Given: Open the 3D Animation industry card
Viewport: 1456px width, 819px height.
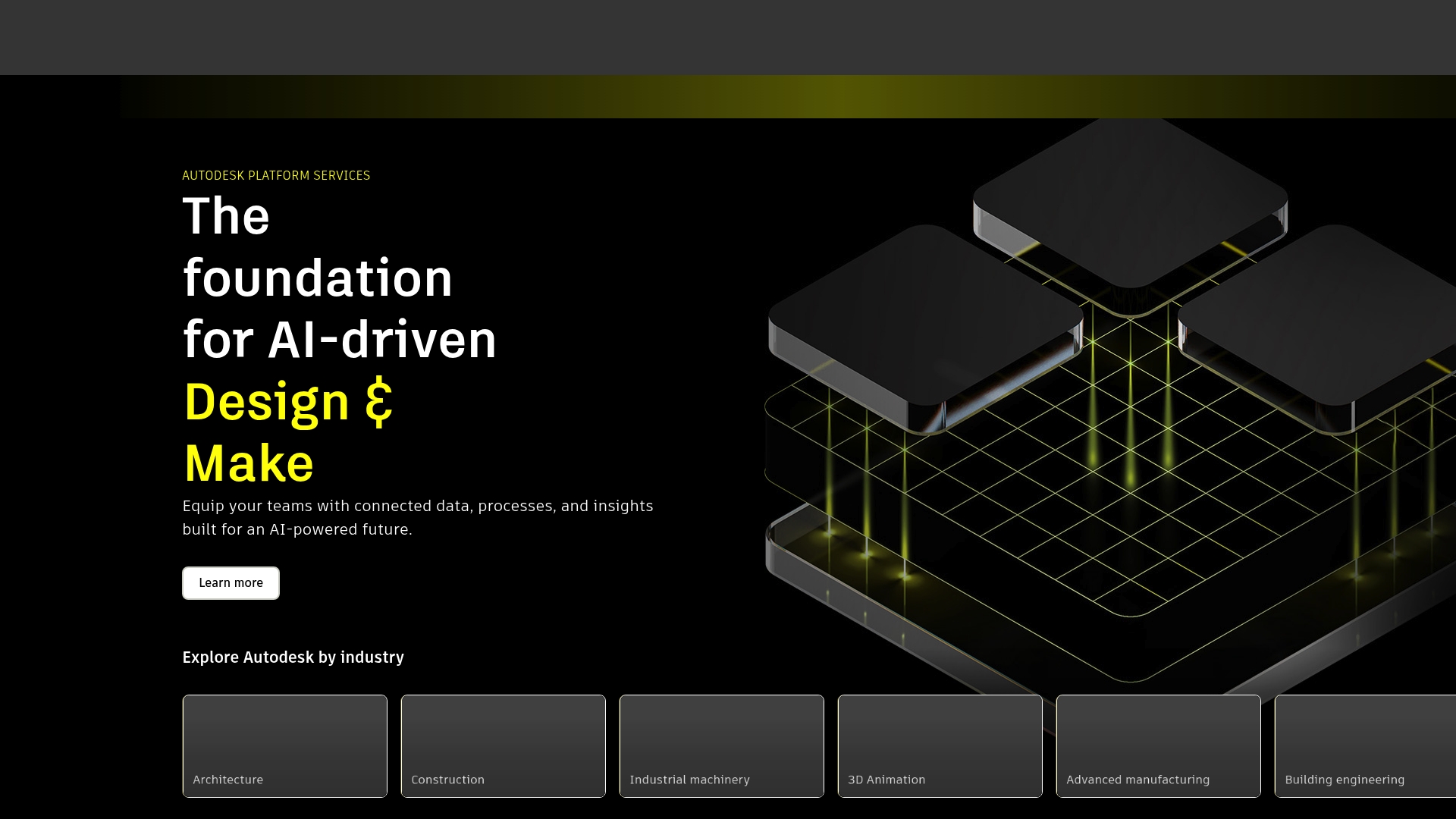Looking at the screenshot, I should click(x=940, y=746).
